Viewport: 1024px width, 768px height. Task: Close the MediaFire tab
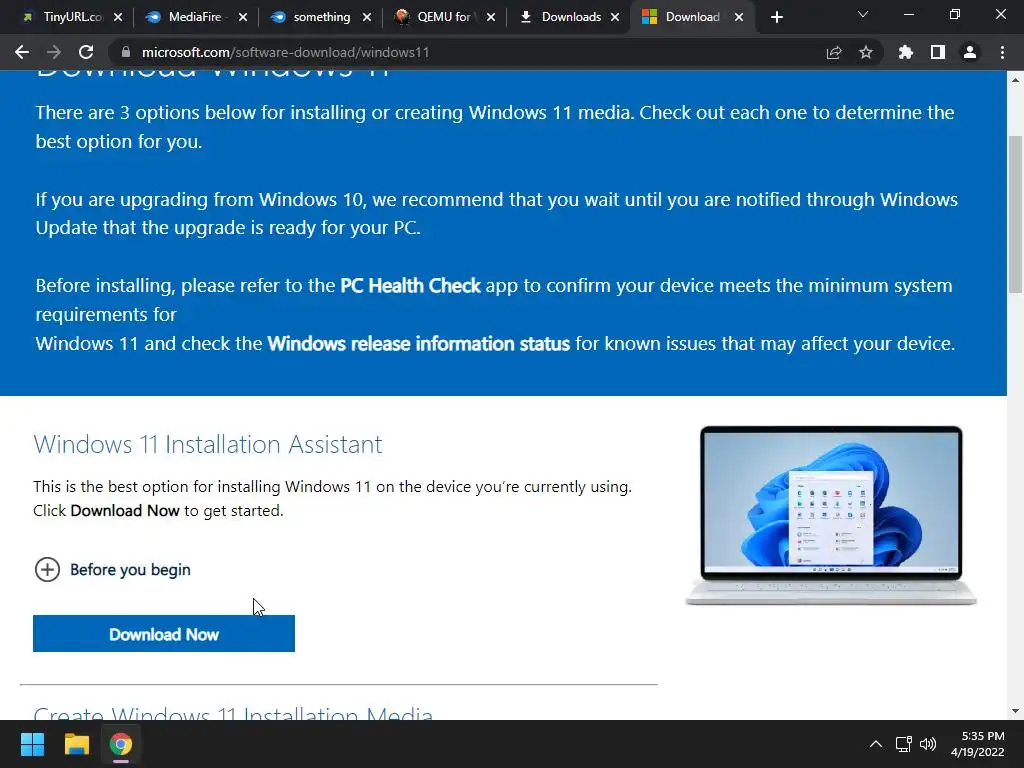point(242,17)
